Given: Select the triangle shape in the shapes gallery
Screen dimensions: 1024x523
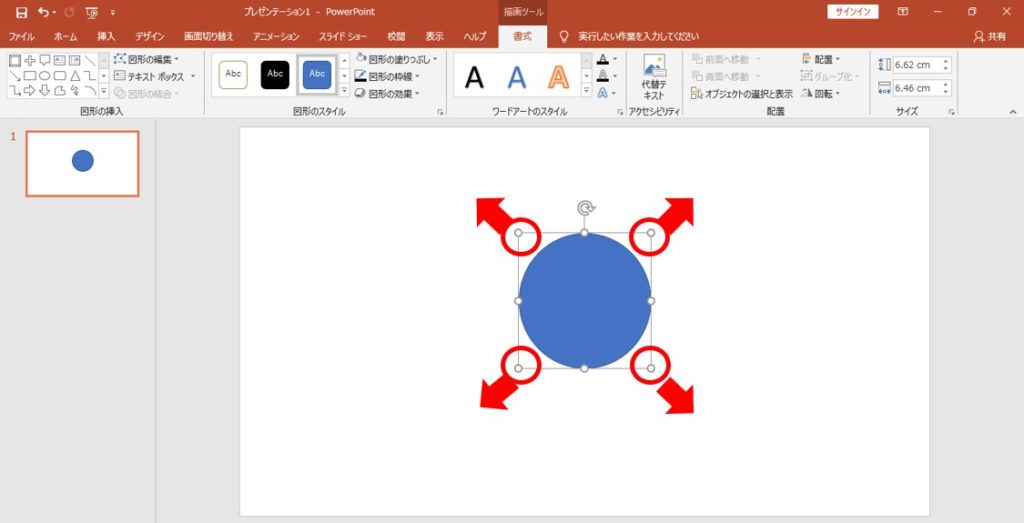Looking at the screenshot, I should tap(74, 75).
